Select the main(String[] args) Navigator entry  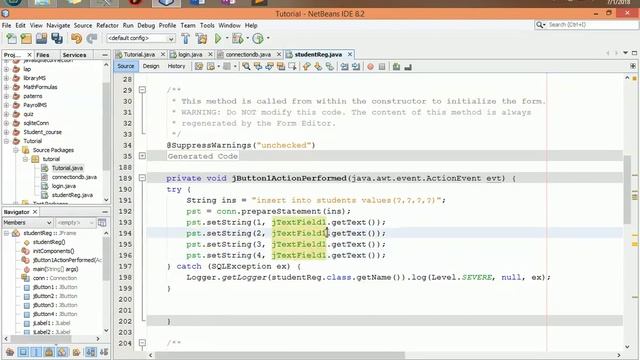55,269
